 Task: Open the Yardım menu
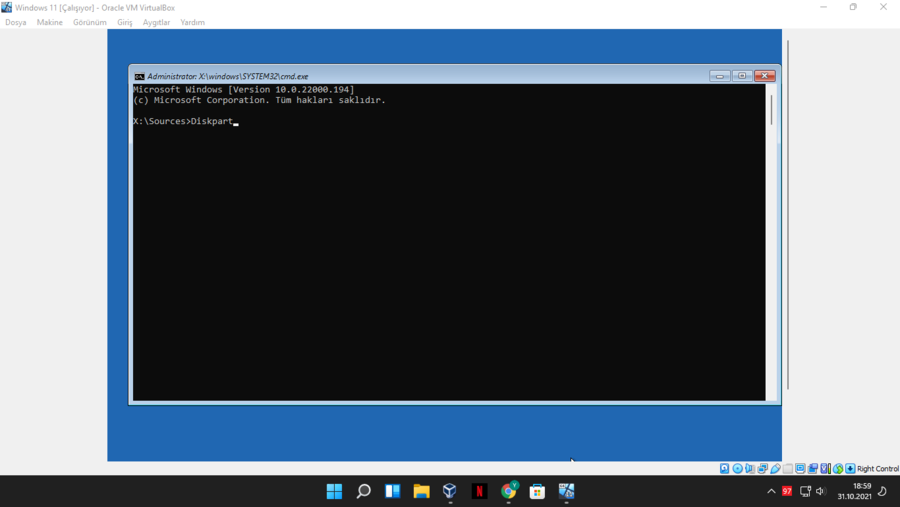192,22
